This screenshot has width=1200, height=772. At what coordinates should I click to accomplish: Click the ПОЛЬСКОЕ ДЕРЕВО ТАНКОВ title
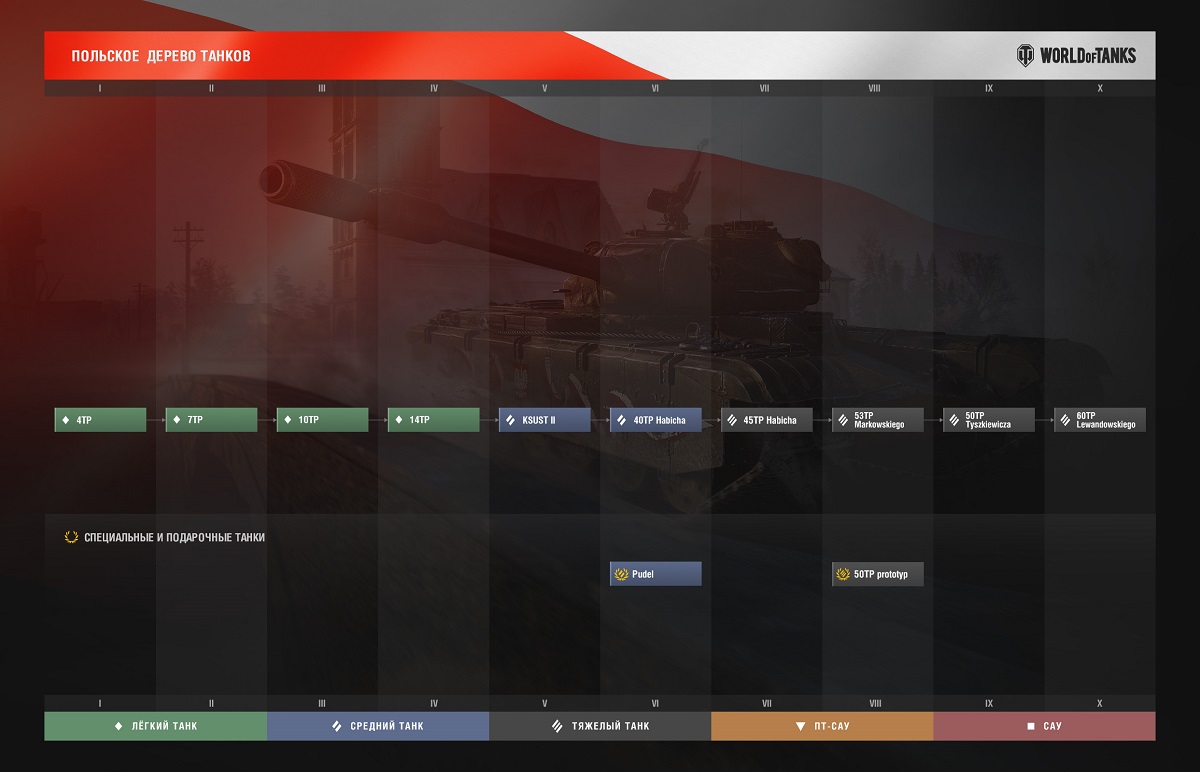point(161,56)
